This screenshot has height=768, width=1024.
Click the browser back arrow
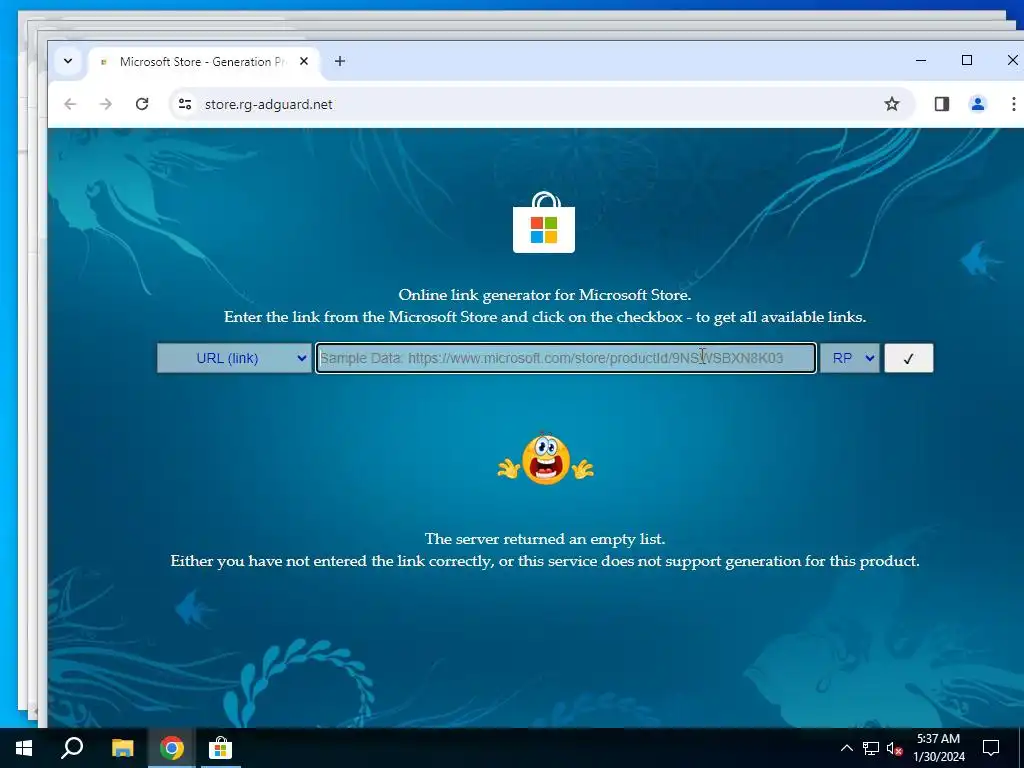point(71,104)
